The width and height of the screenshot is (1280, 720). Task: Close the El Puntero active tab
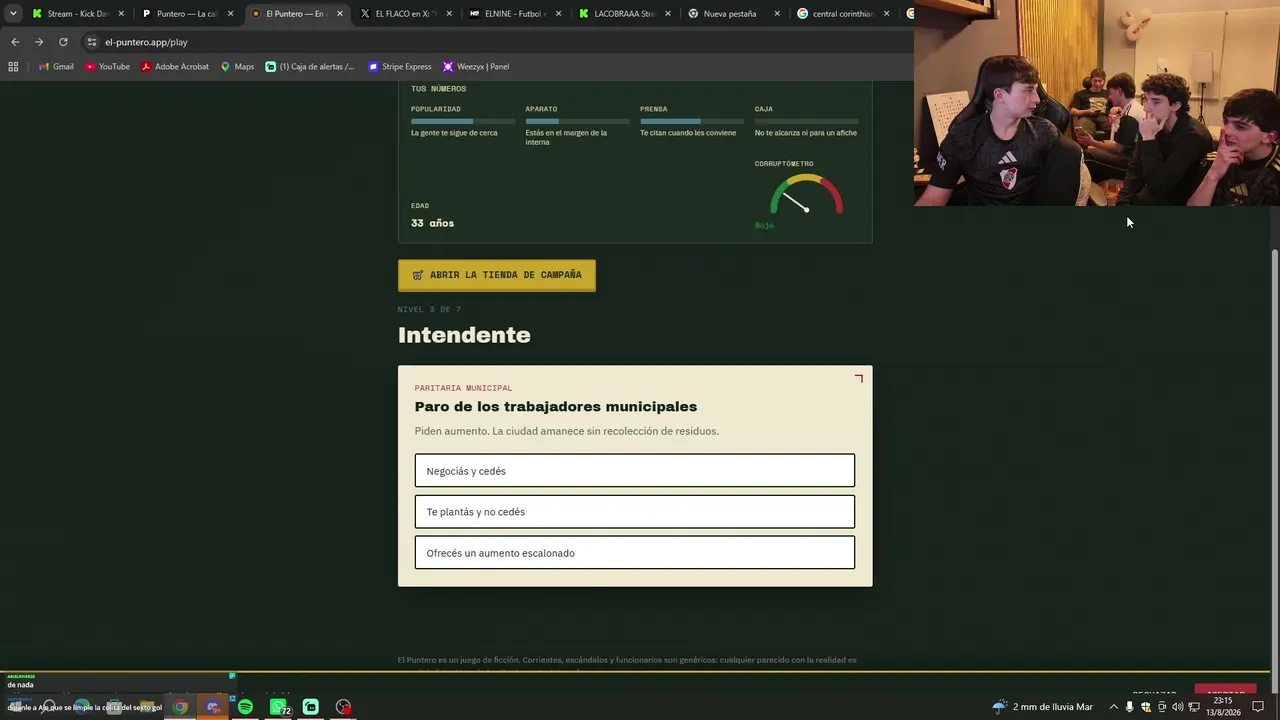click(340, 14)
